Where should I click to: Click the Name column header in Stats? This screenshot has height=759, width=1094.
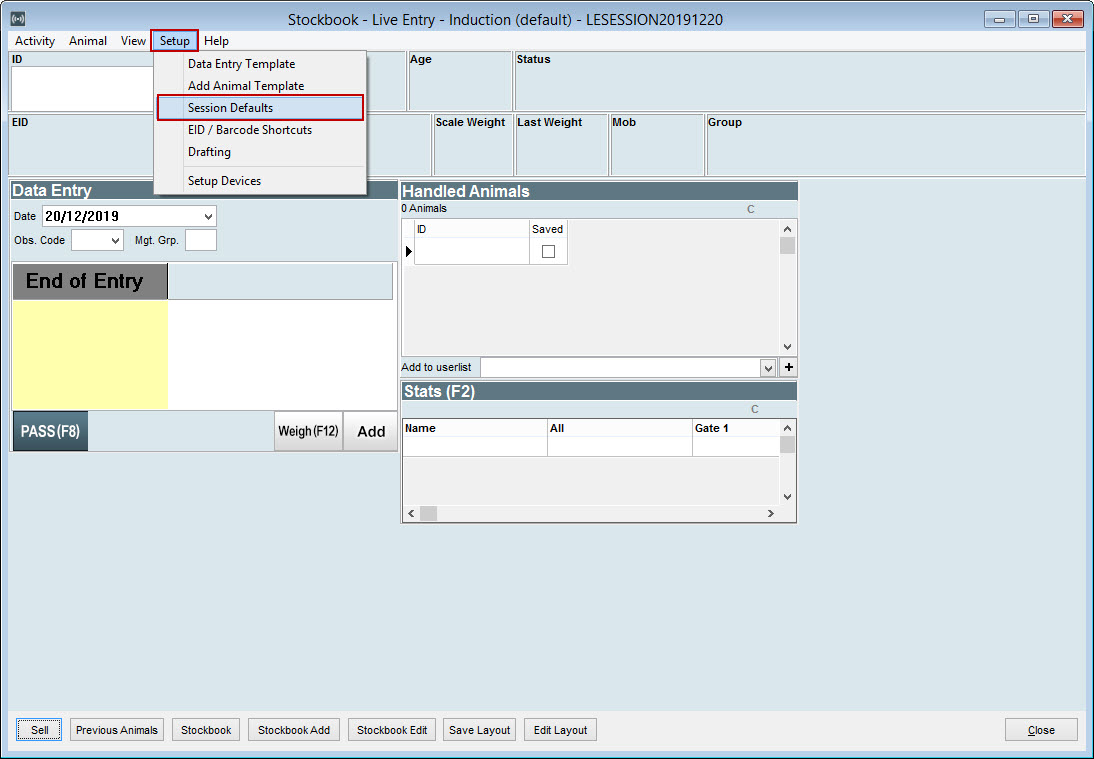click(x=475, y=428)
